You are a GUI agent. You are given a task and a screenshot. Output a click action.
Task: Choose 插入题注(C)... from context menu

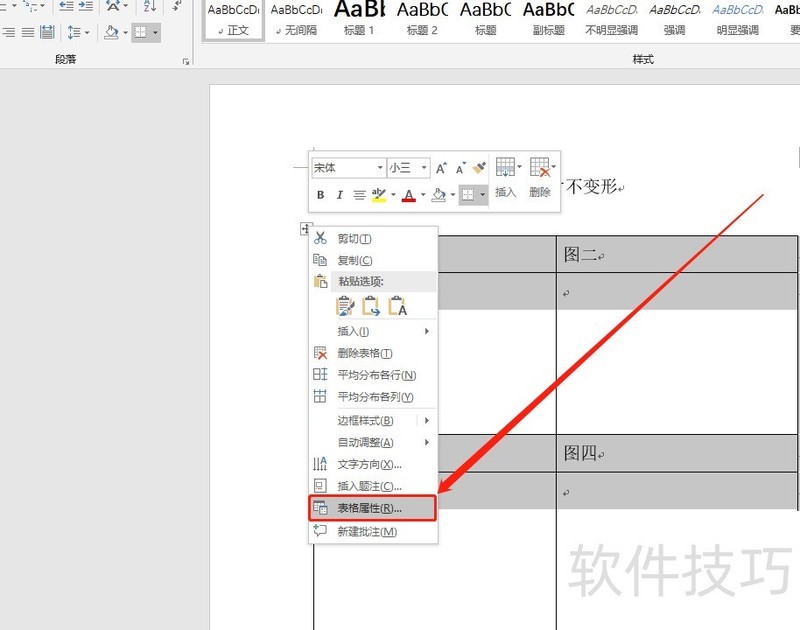click(373, 486)
